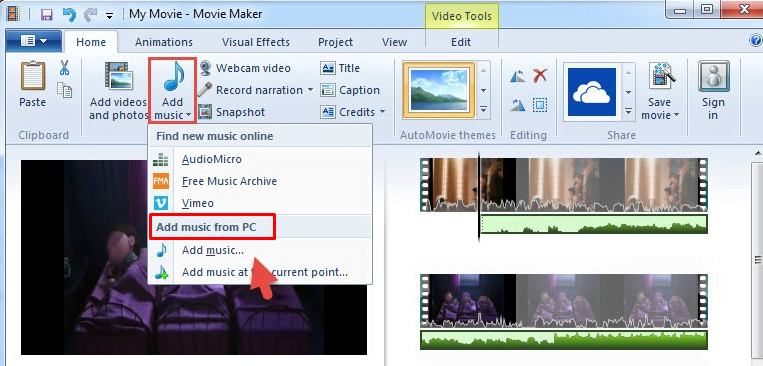Open the View tab
The image size is (763, 366).
pos(395,42)
